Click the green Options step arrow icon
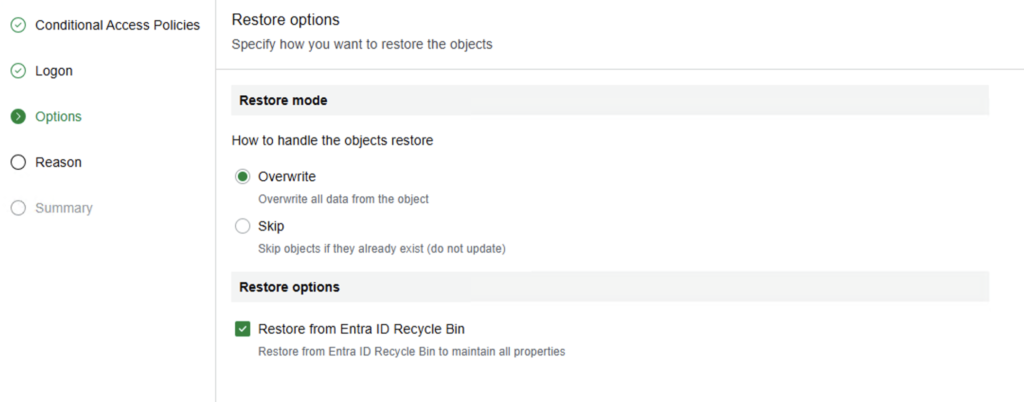 click(18, 117)
